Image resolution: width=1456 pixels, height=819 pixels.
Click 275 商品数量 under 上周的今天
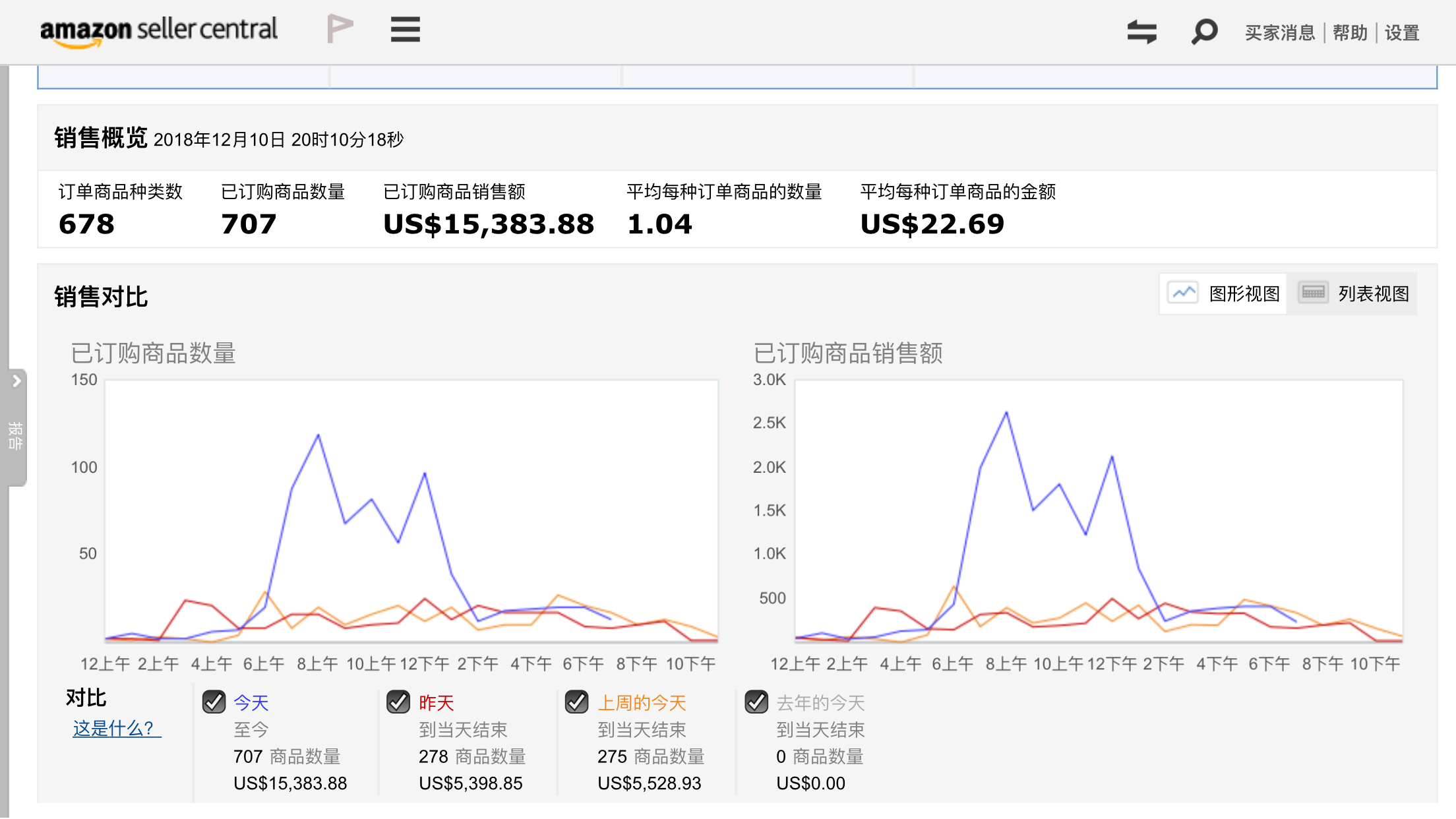tap(651, 756)
